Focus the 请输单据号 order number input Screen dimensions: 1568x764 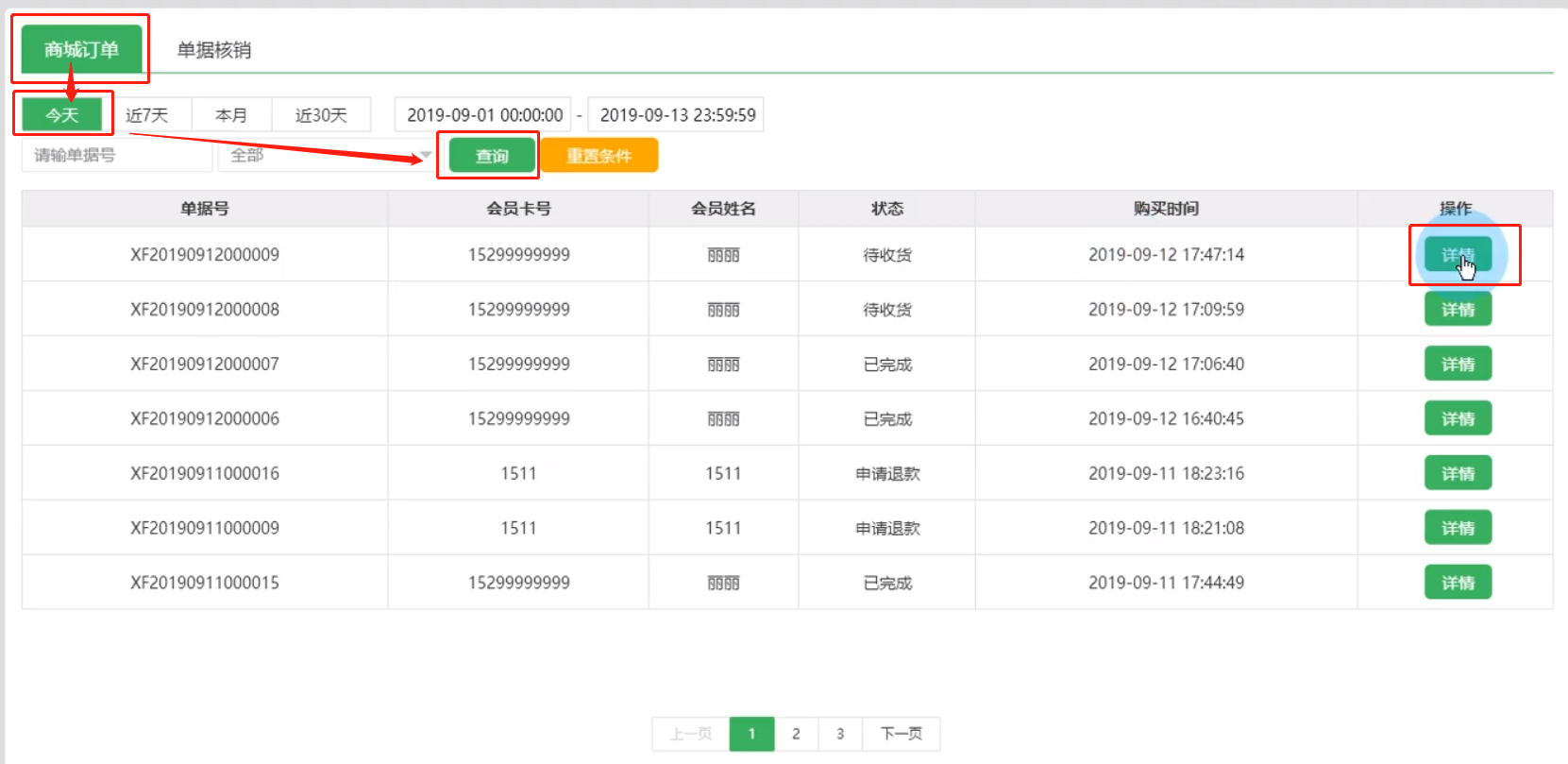[x=116, y=155]
